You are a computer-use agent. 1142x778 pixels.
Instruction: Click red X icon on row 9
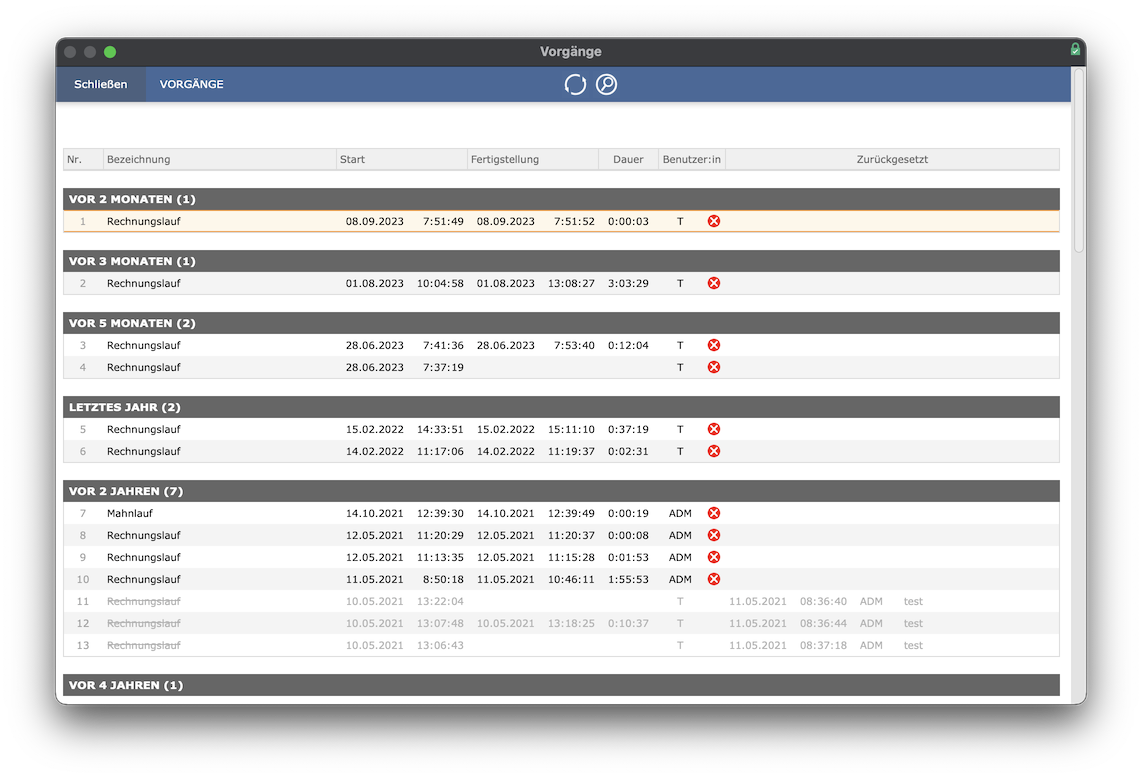(x=714, y=557)
